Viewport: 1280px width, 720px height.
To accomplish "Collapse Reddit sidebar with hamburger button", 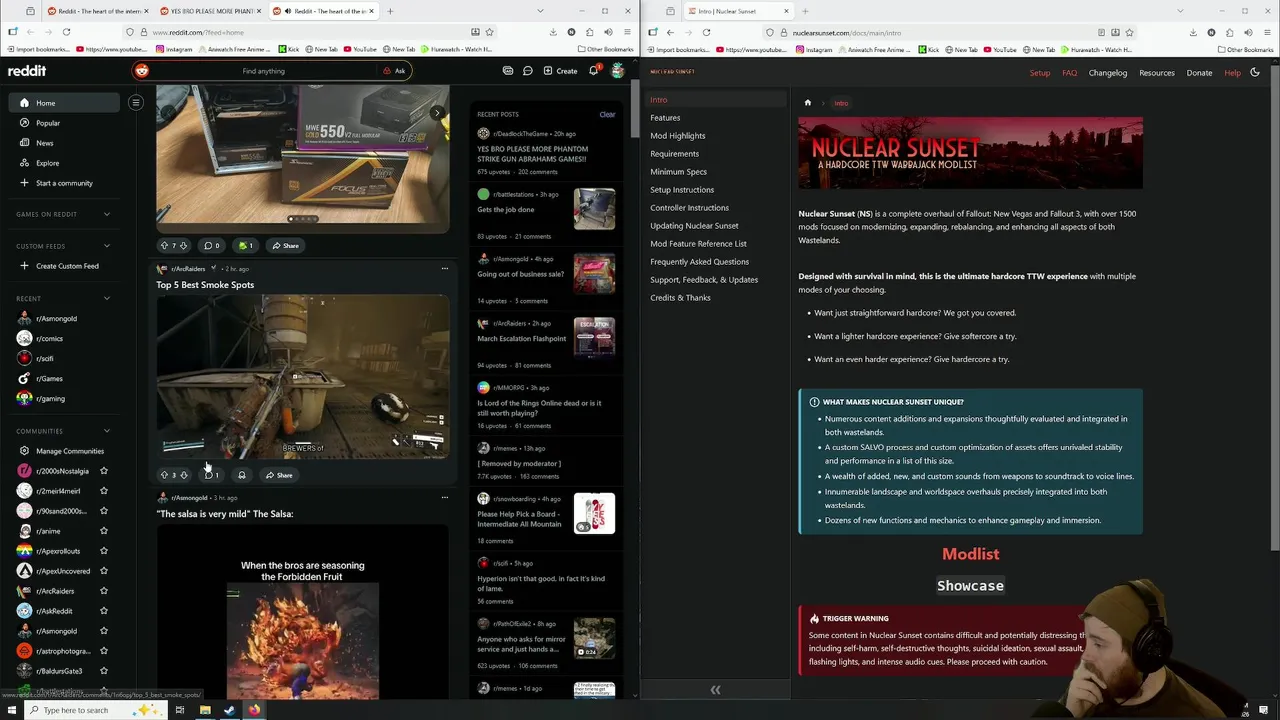I will 136,102.
